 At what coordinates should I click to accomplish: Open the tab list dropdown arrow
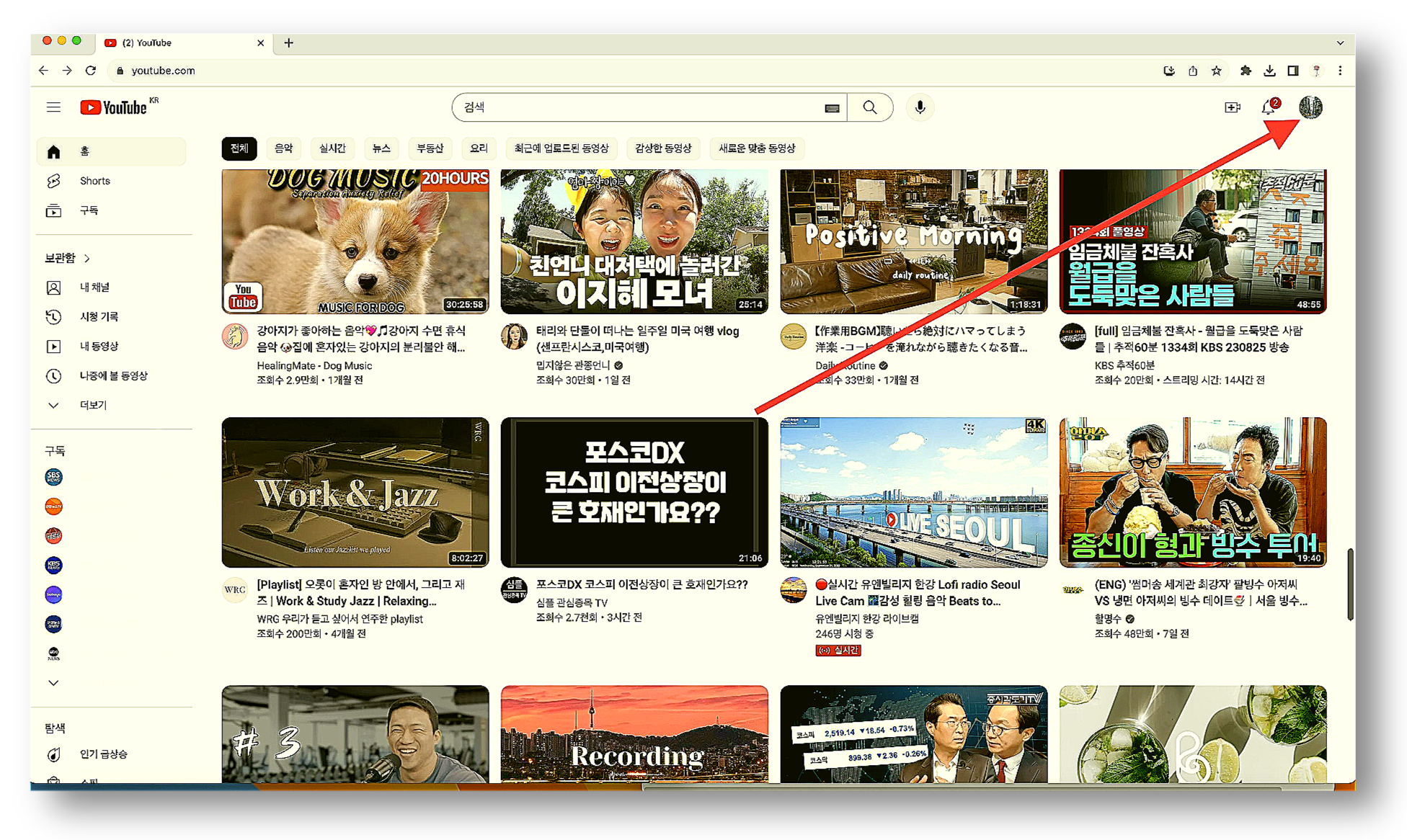[x=1340, y=43]
